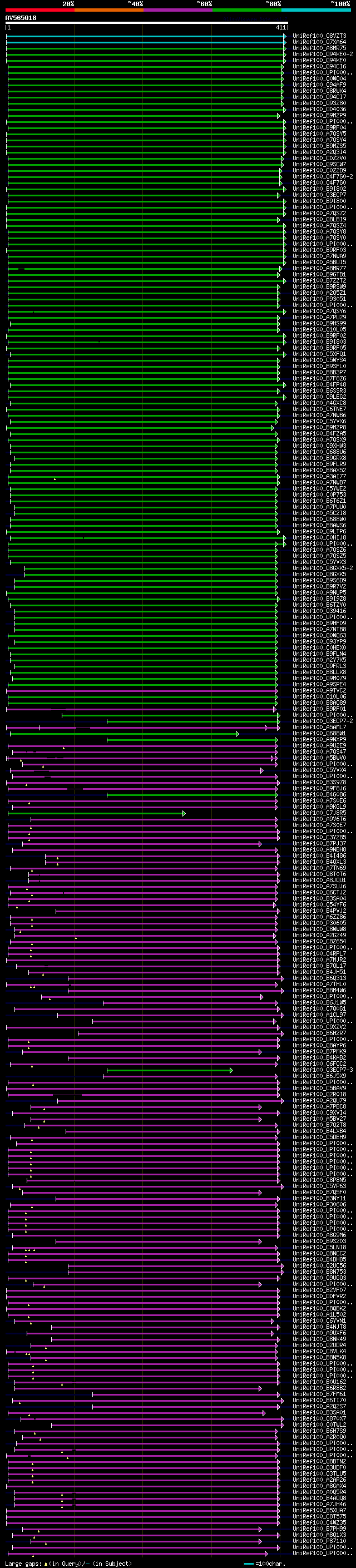356x1568 pixels.
Task: Click label UniRef100_Q93Z80
Action: coord(319,103)
